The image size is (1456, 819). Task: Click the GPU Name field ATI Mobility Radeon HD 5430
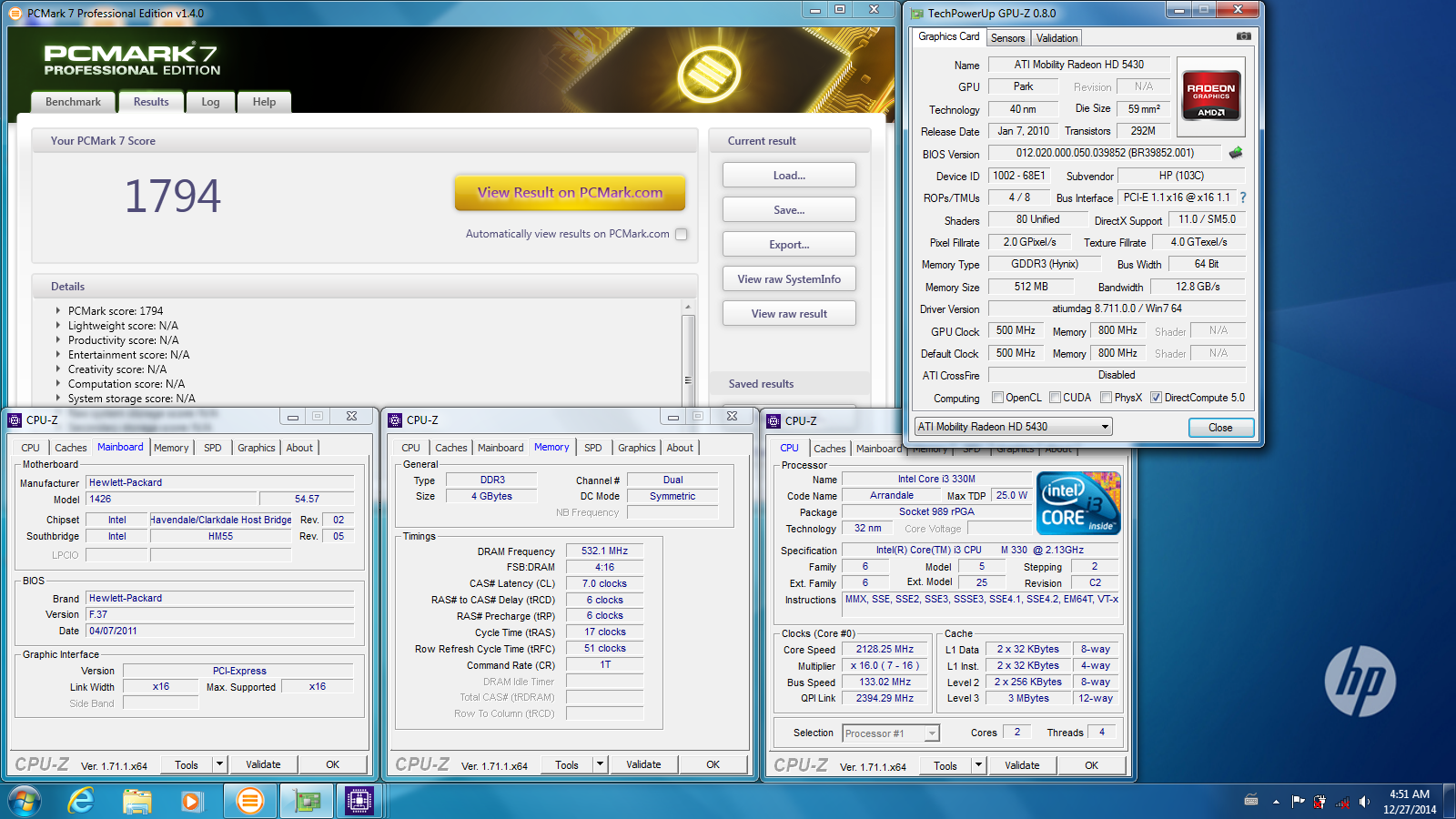[x=1079, y=65]
